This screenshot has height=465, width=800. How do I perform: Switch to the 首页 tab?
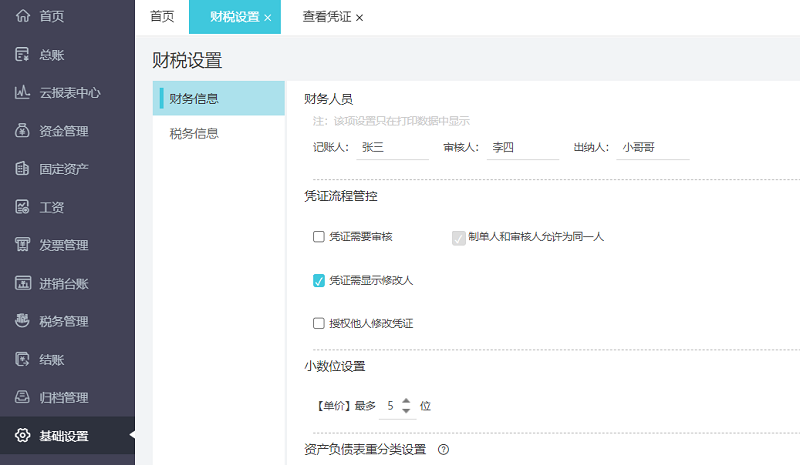click(x=161, y=17)
